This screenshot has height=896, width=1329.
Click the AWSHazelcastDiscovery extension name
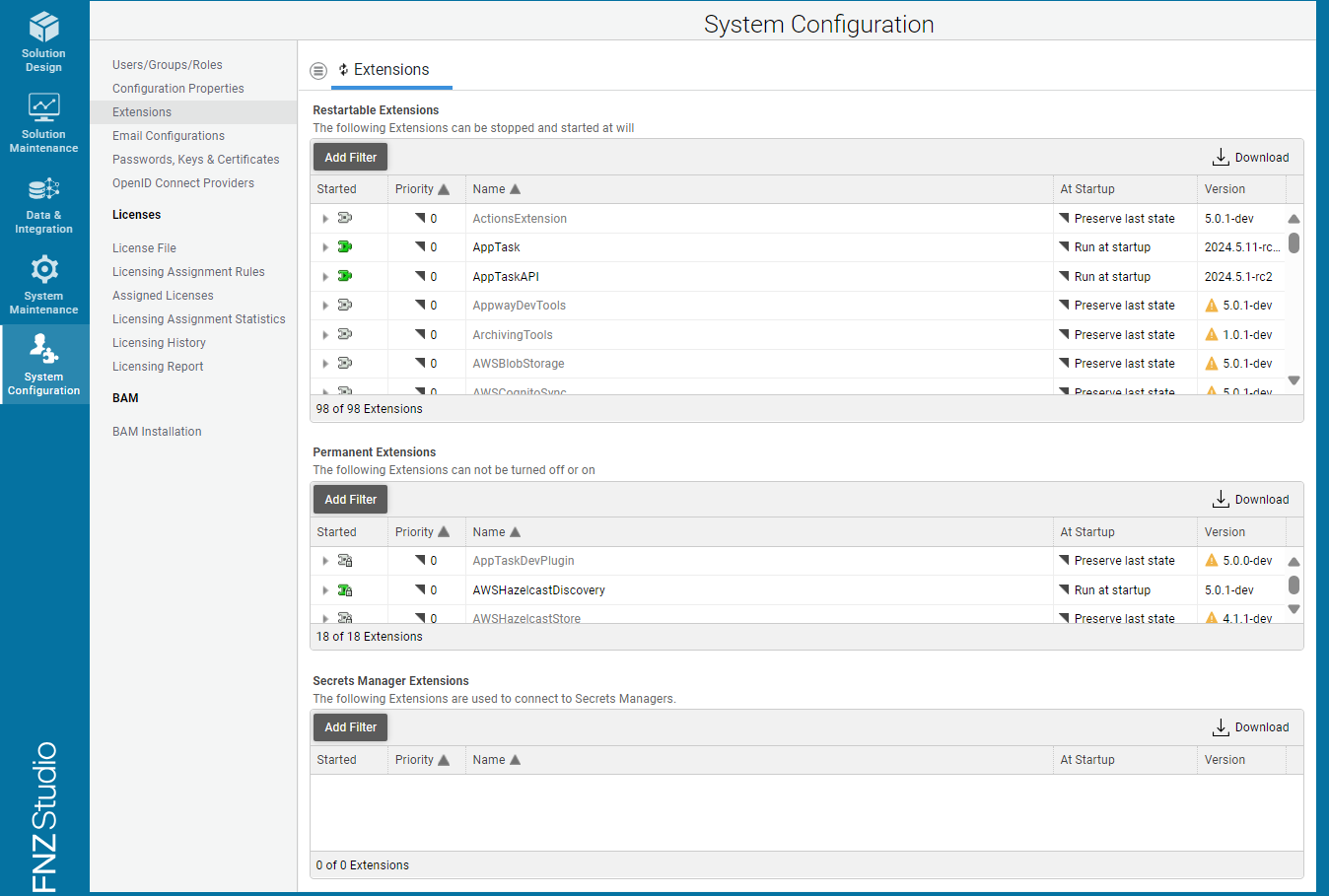pyautogui.click(x=539, y=590)
